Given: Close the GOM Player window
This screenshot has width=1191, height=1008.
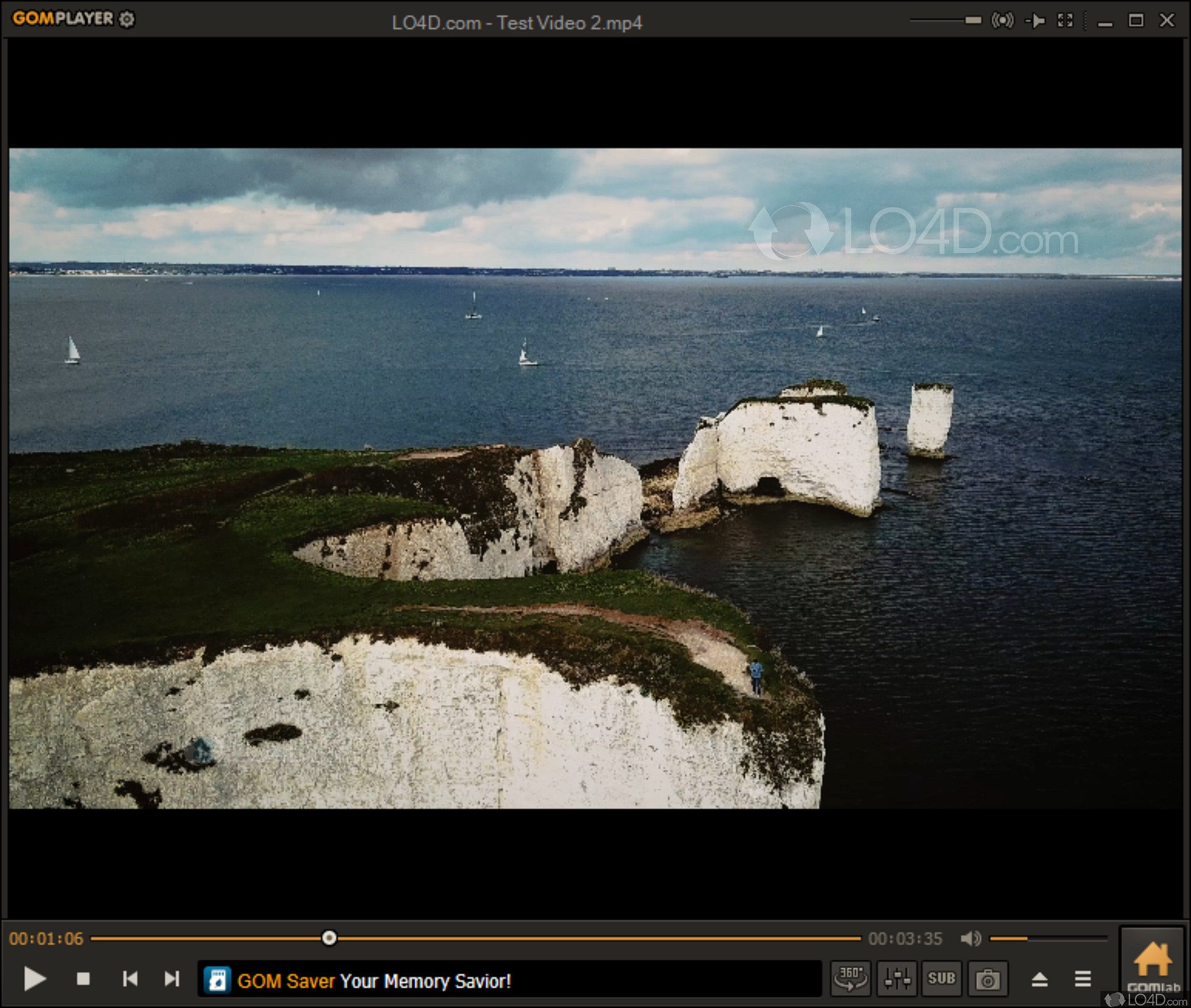Looking at the screenshot, I should pos(1167,20).
